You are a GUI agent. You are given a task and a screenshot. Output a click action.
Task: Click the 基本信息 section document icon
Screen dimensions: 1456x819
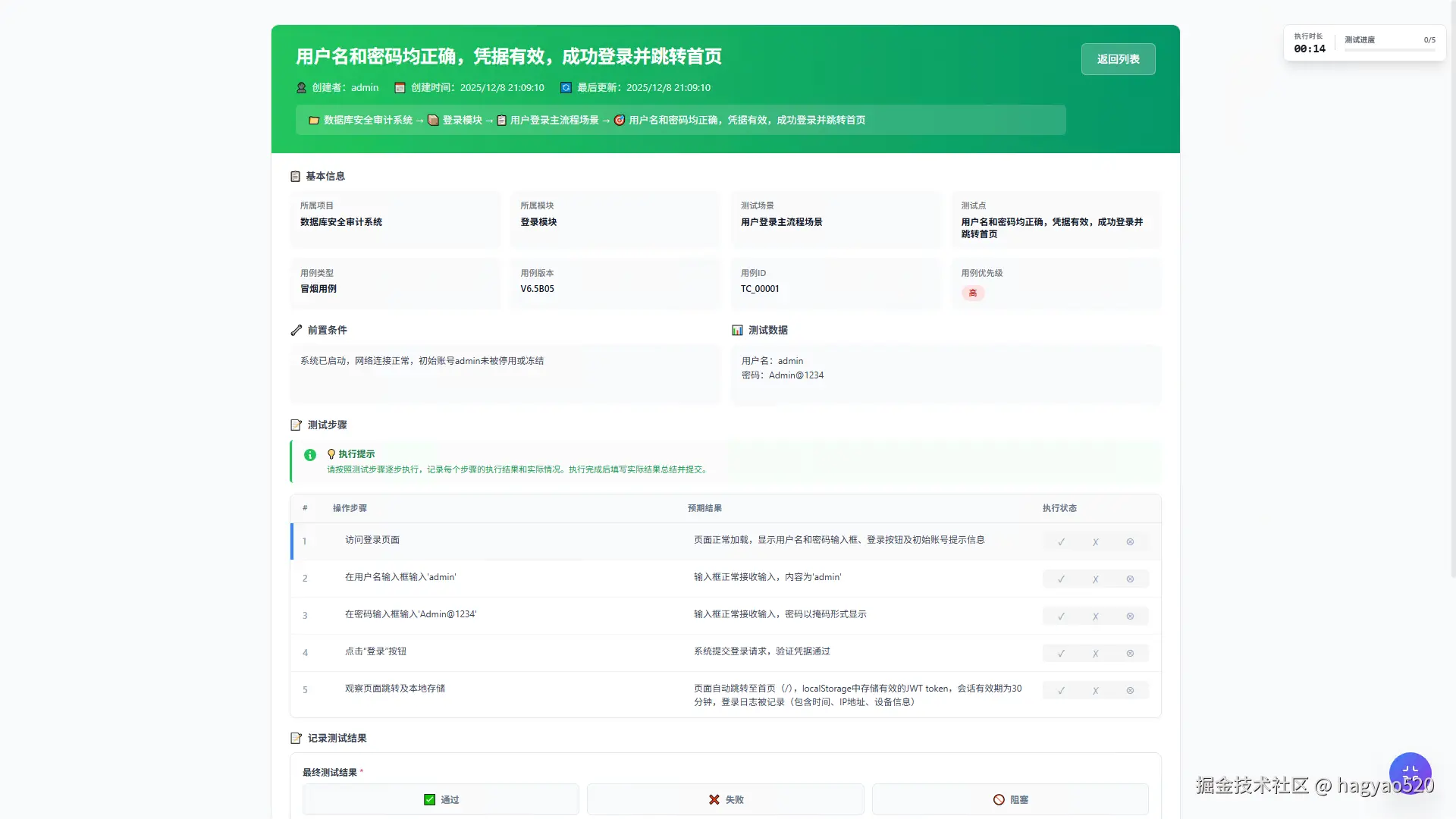click(296, 176)
